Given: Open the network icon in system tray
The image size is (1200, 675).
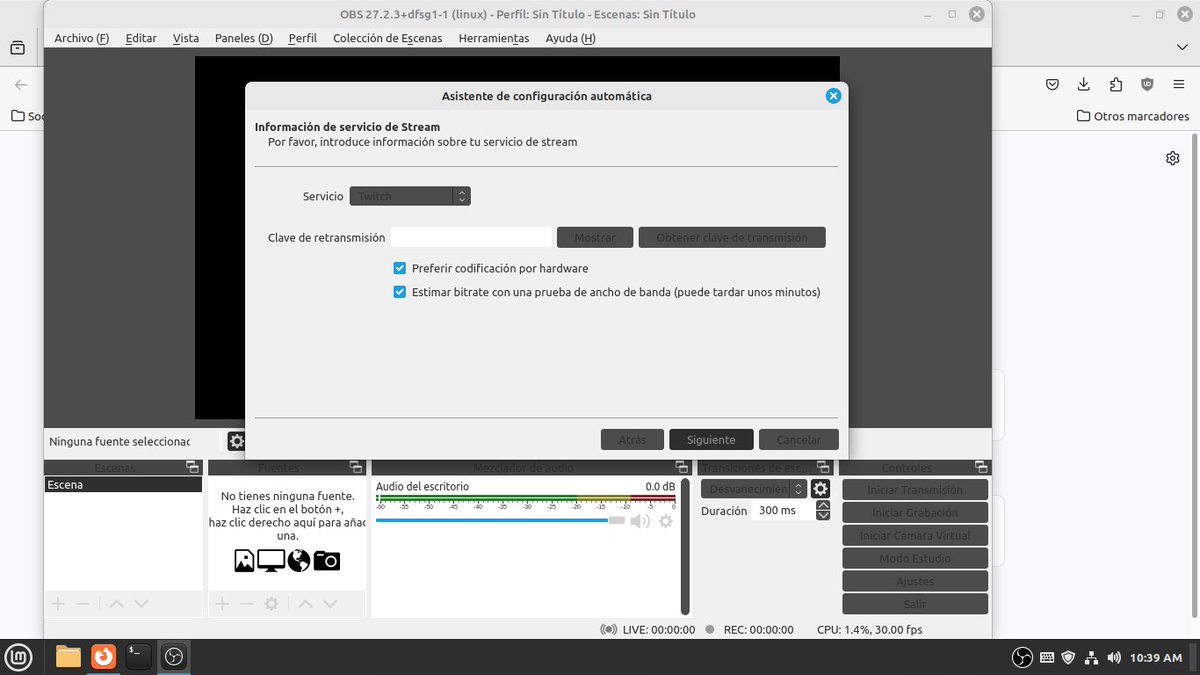Looking at the screenshot, I should [1091, 657].
